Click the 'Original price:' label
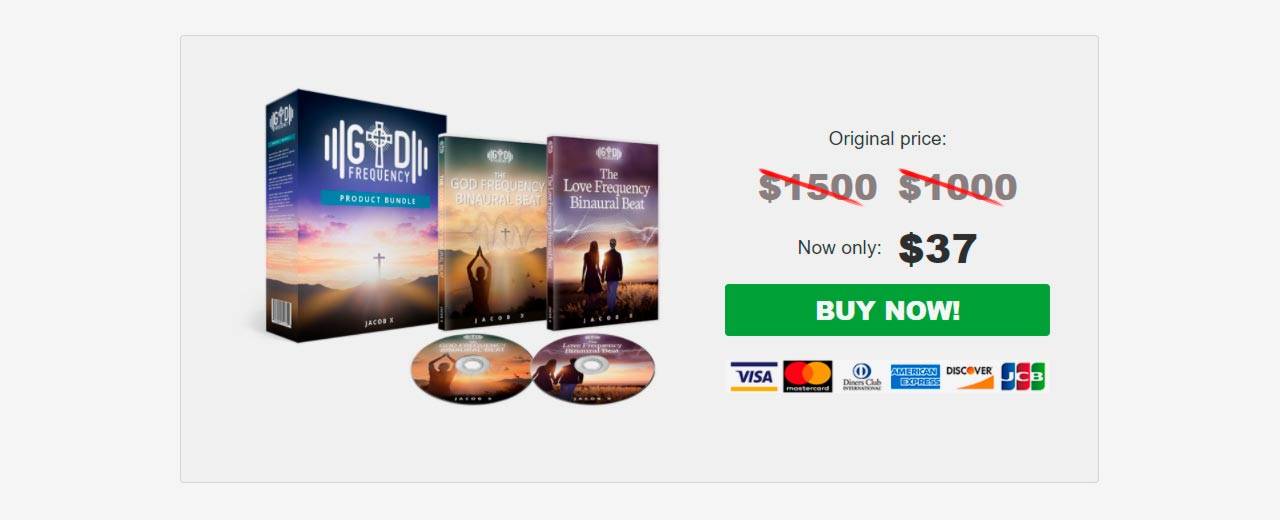The height and width of the screenshot is (520, 1280). (x=887, y=139)
